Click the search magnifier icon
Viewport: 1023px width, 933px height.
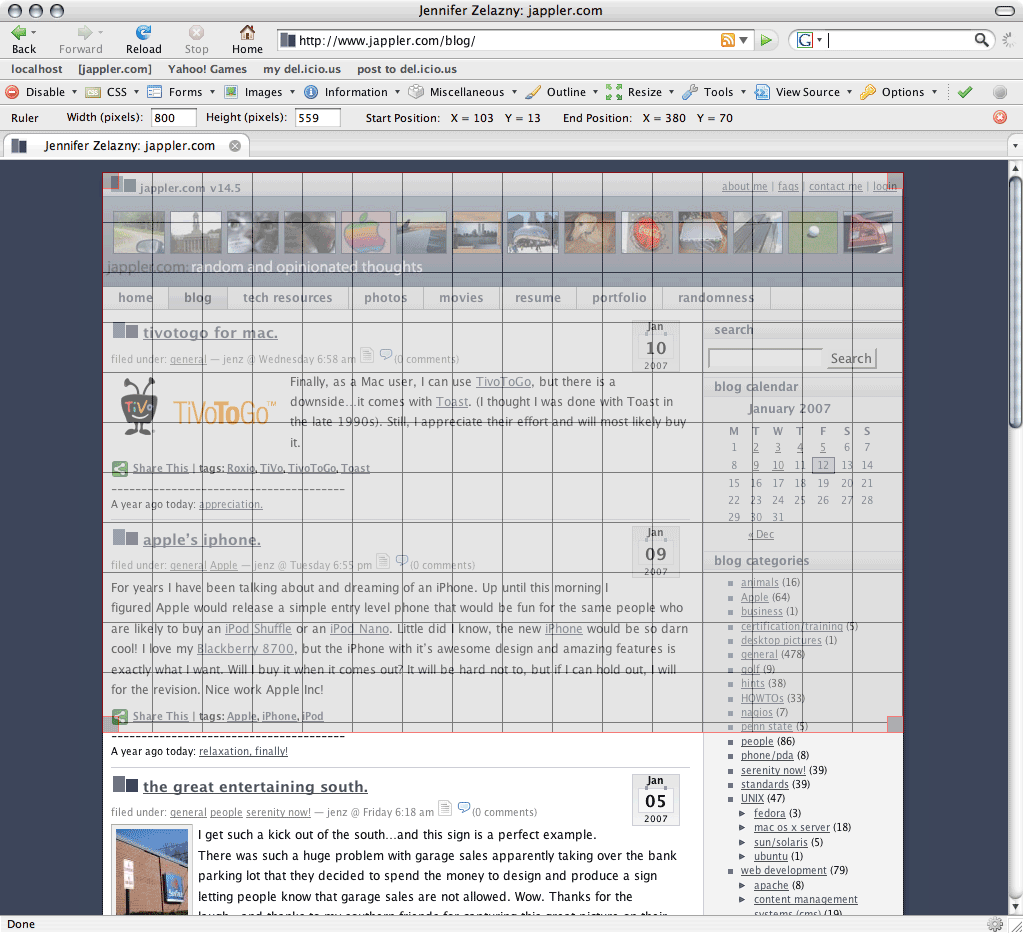click(981, 40)
